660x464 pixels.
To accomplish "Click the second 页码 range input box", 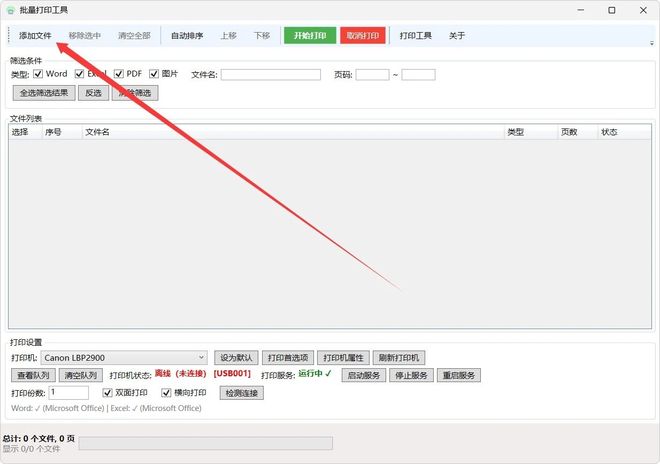I will pos(418,75).
